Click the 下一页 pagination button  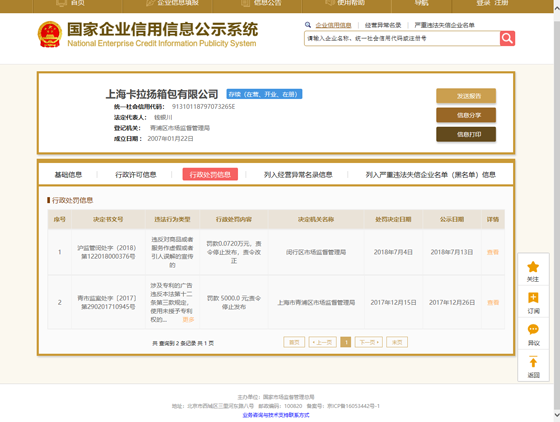tap(369, 342)
